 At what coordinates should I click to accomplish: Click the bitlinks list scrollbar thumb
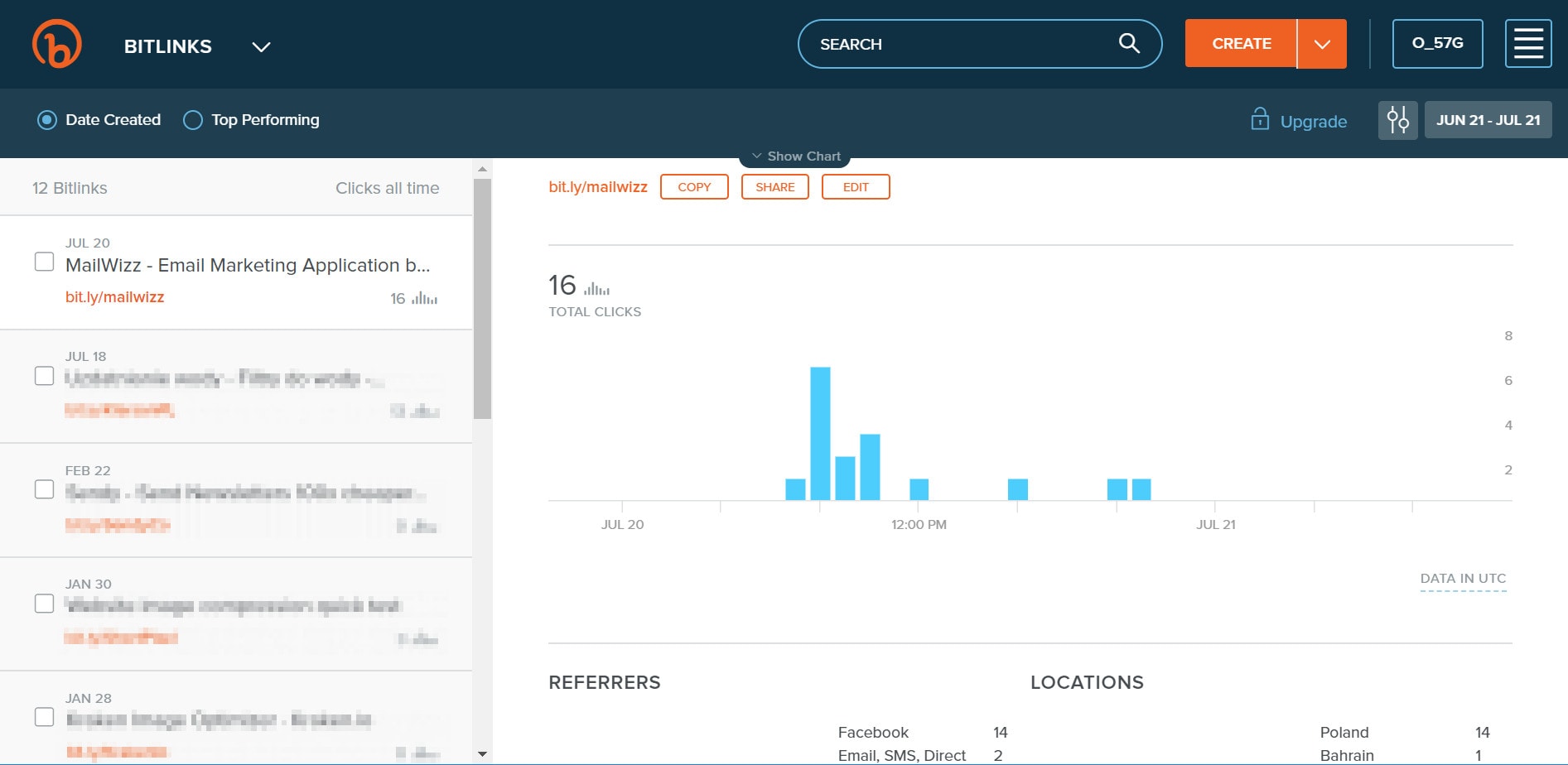[x=482, y=299]
